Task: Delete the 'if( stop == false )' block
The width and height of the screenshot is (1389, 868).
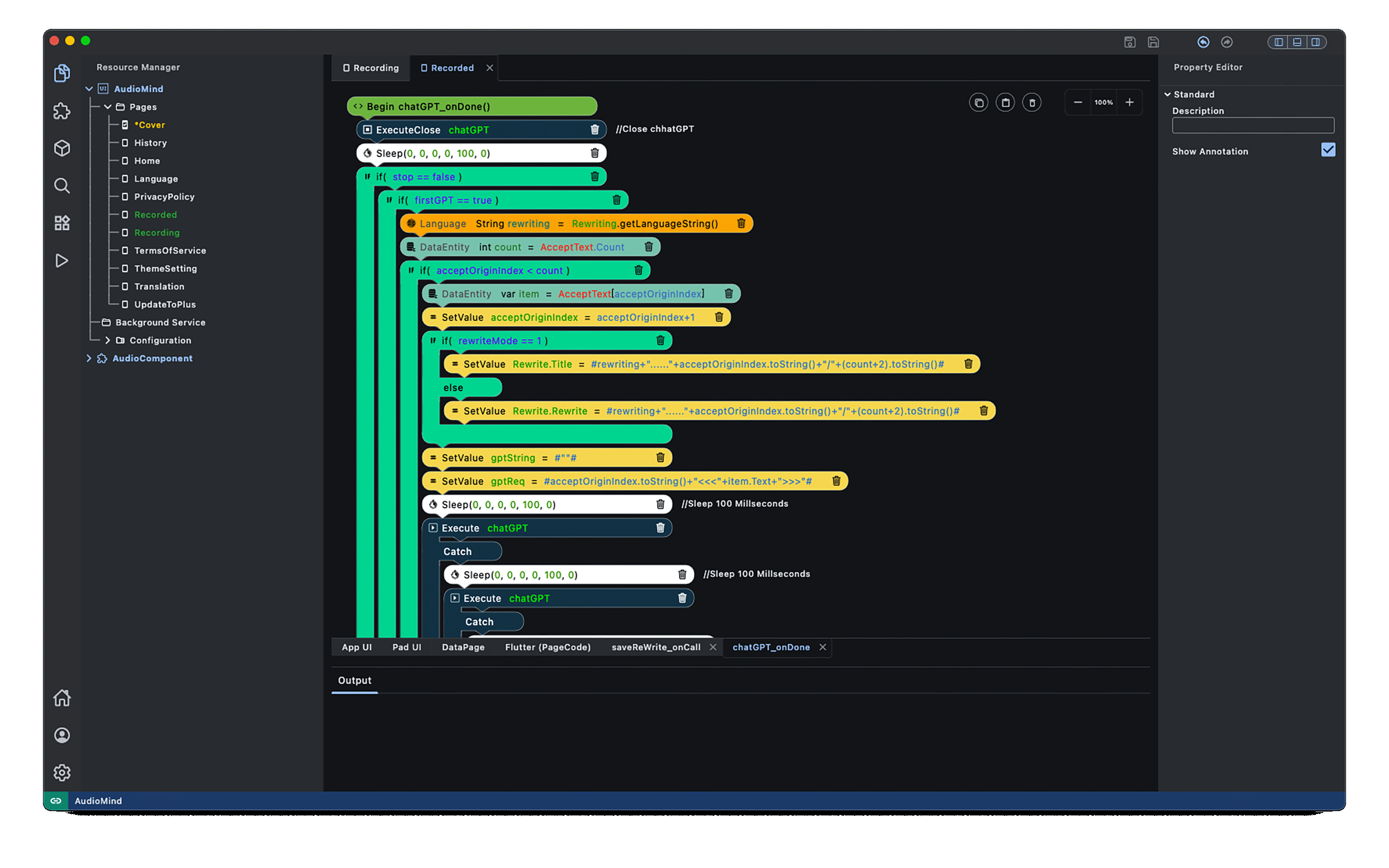Action: (595, 177)
